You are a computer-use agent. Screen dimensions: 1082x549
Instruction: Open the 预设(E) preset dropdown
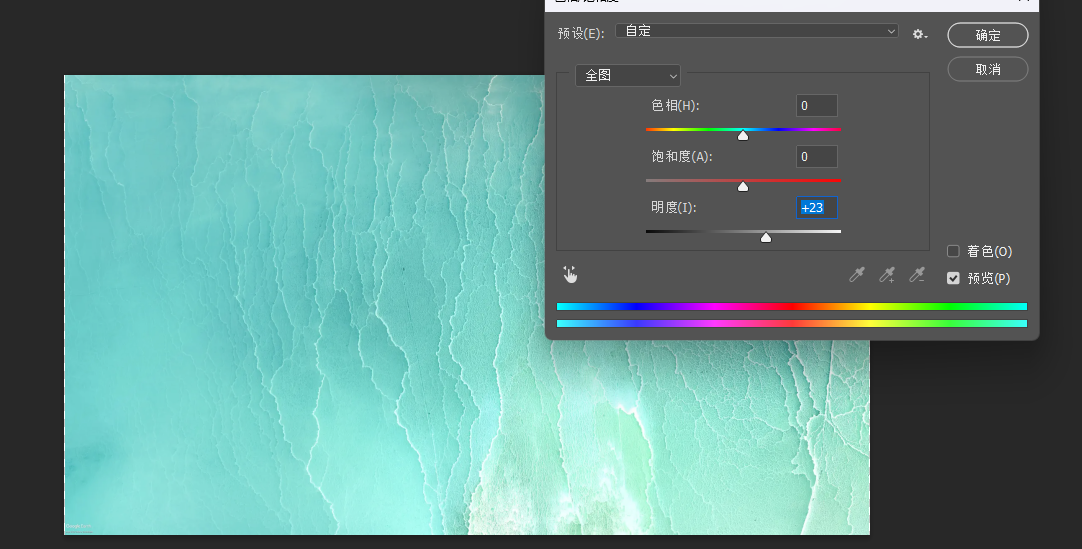click(756, 31)
